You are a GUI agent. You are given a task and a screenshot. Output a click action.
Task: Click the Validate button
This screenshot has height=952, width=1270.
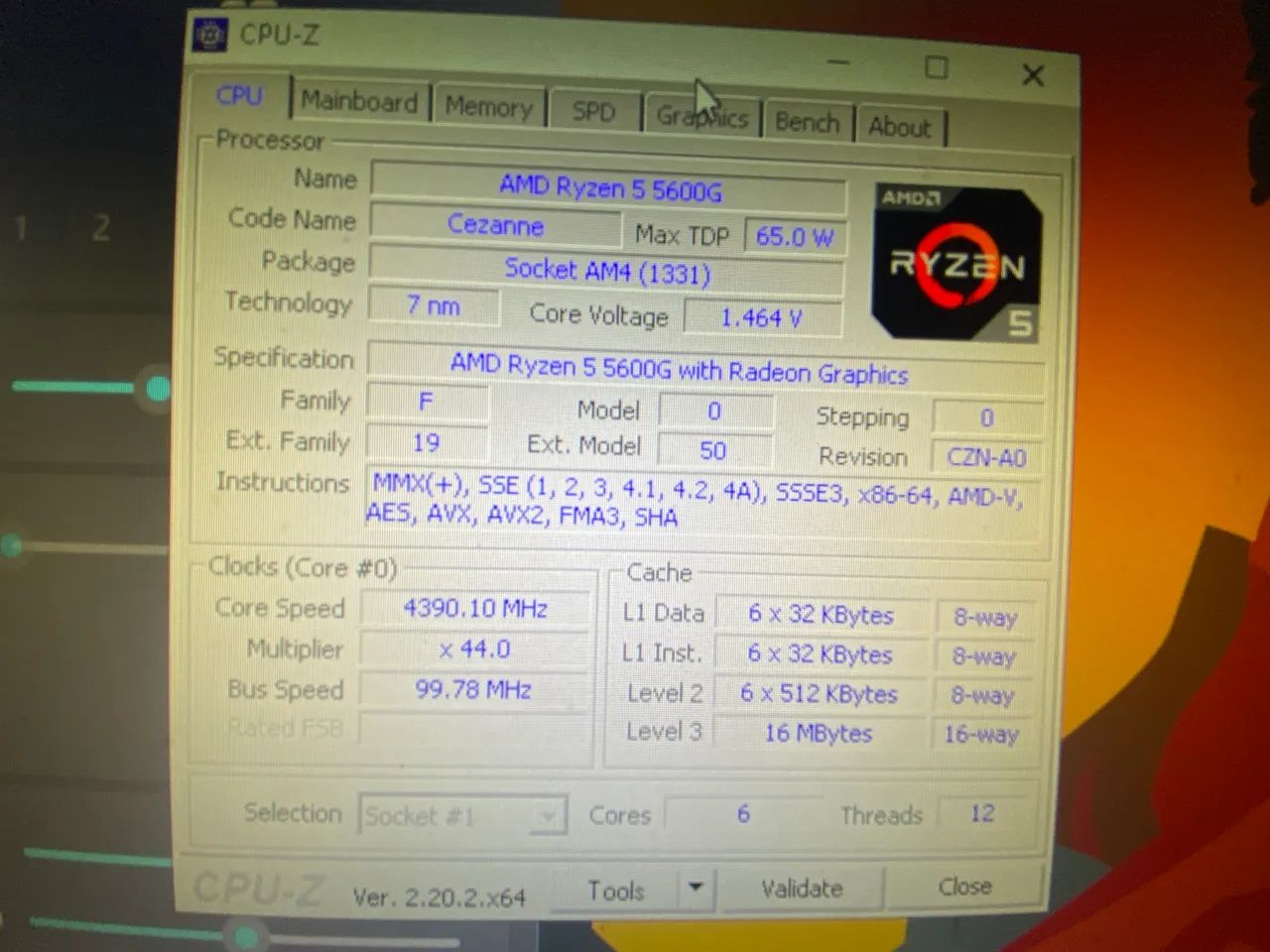coord(802,888)
